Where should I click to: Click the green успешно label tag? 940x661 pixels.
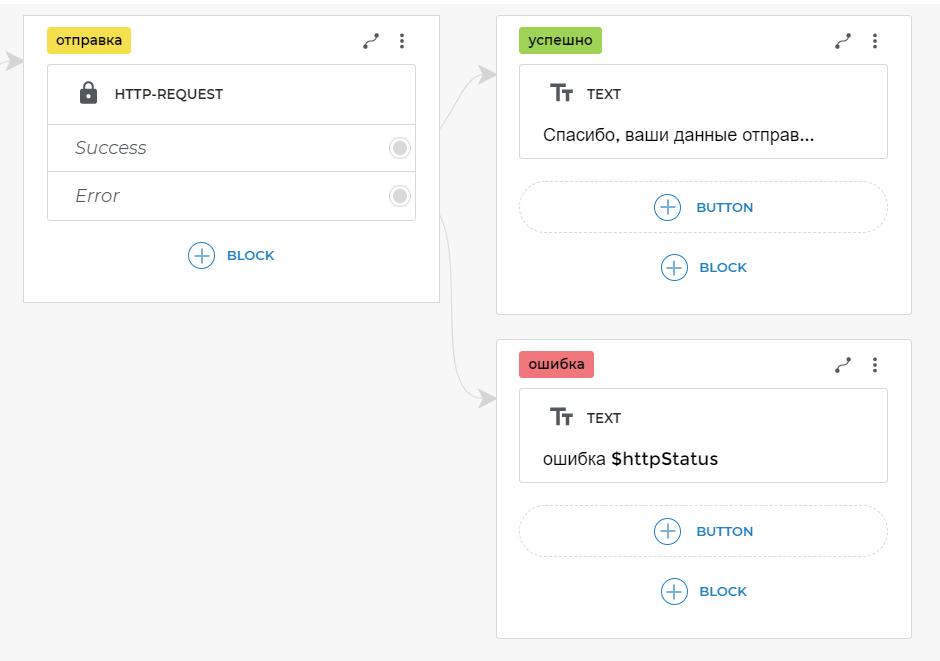tap(560, 41)
